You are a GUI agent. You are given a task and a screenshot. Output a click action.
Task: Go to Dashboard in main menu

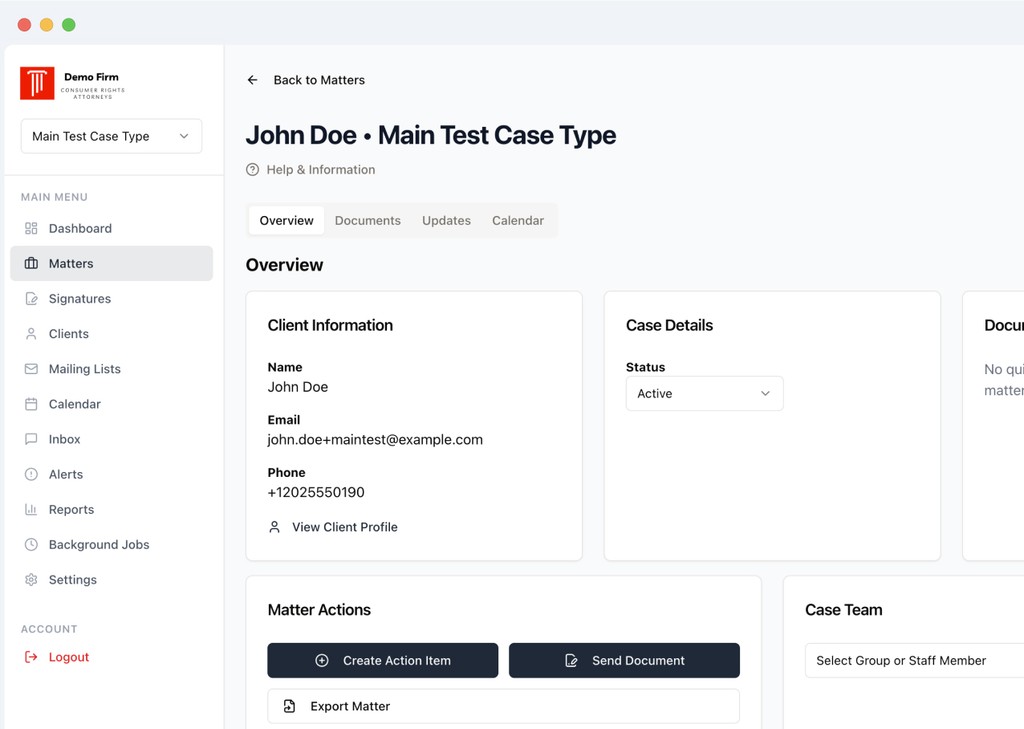pos(112,228)
